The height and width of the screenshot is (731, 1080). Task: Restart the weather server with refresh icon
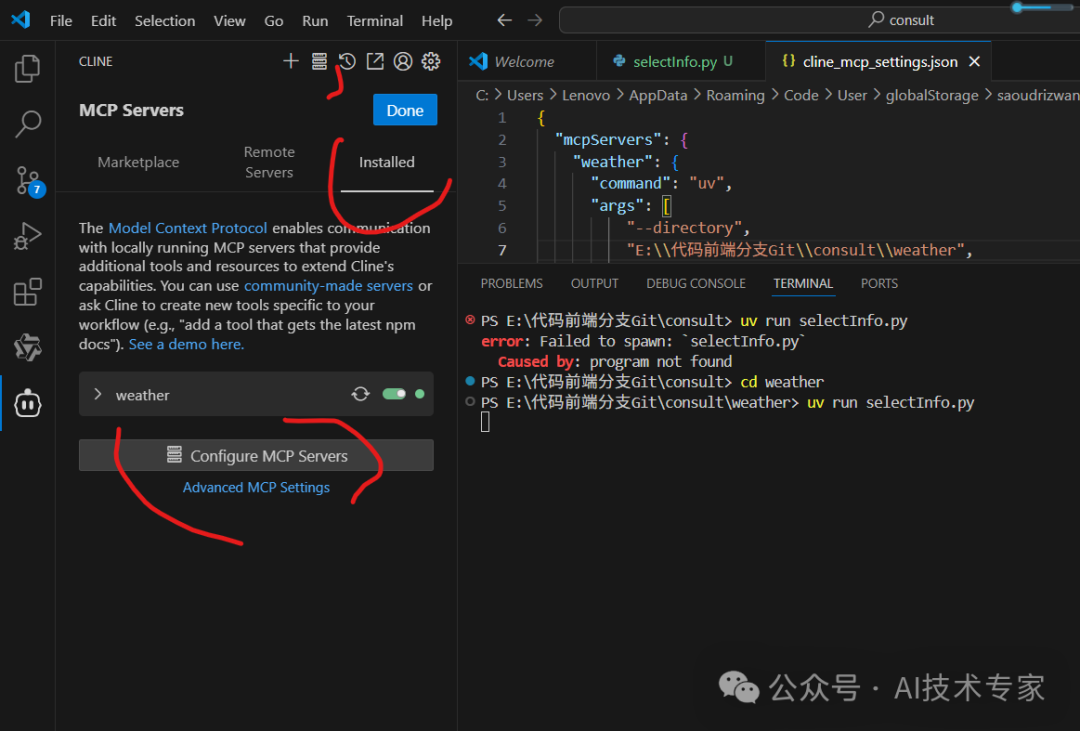pyautogui.click(x=360, y=394)
